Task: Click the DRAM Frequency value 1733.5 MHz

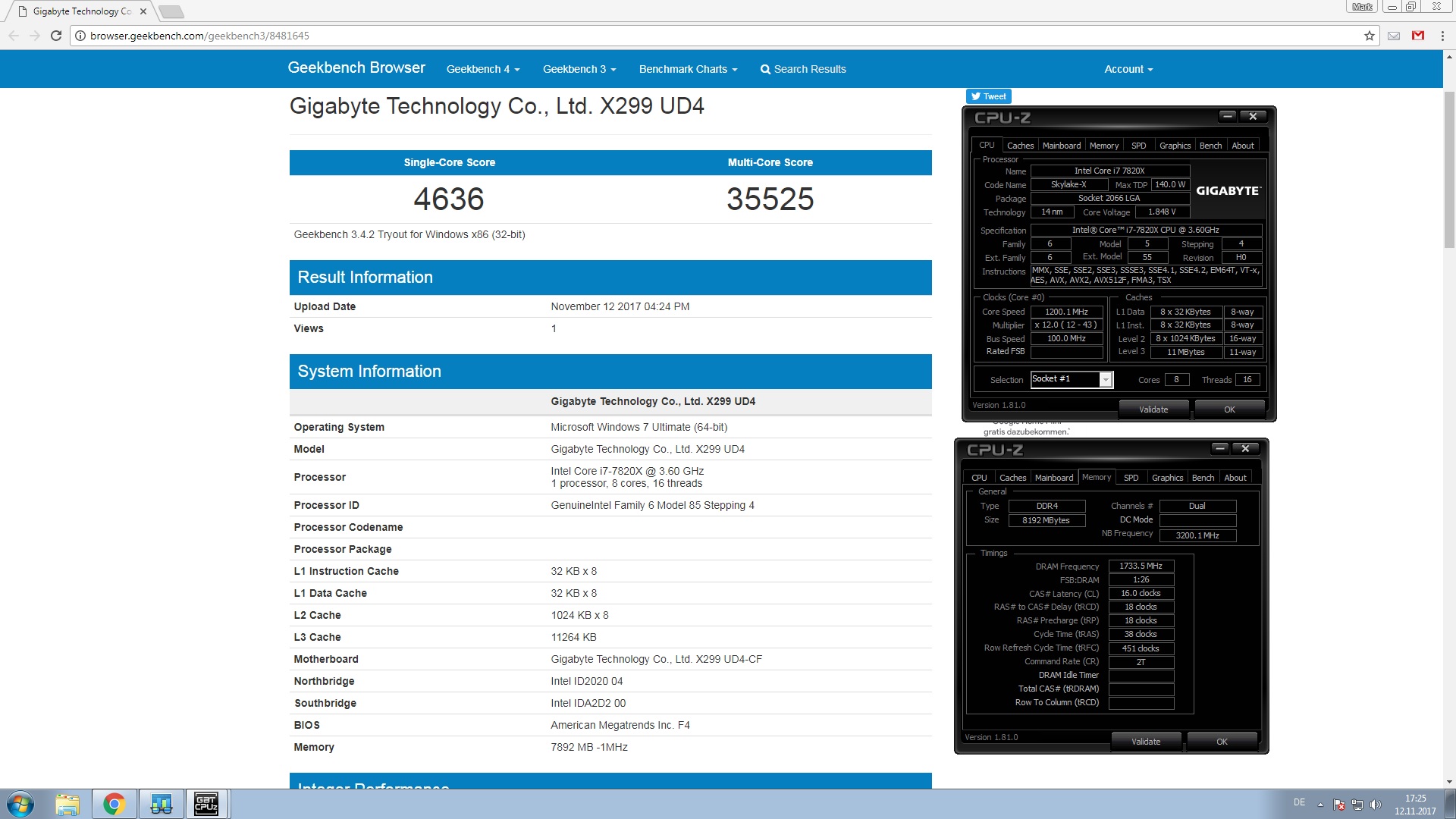Action: tap(1141, 566)
